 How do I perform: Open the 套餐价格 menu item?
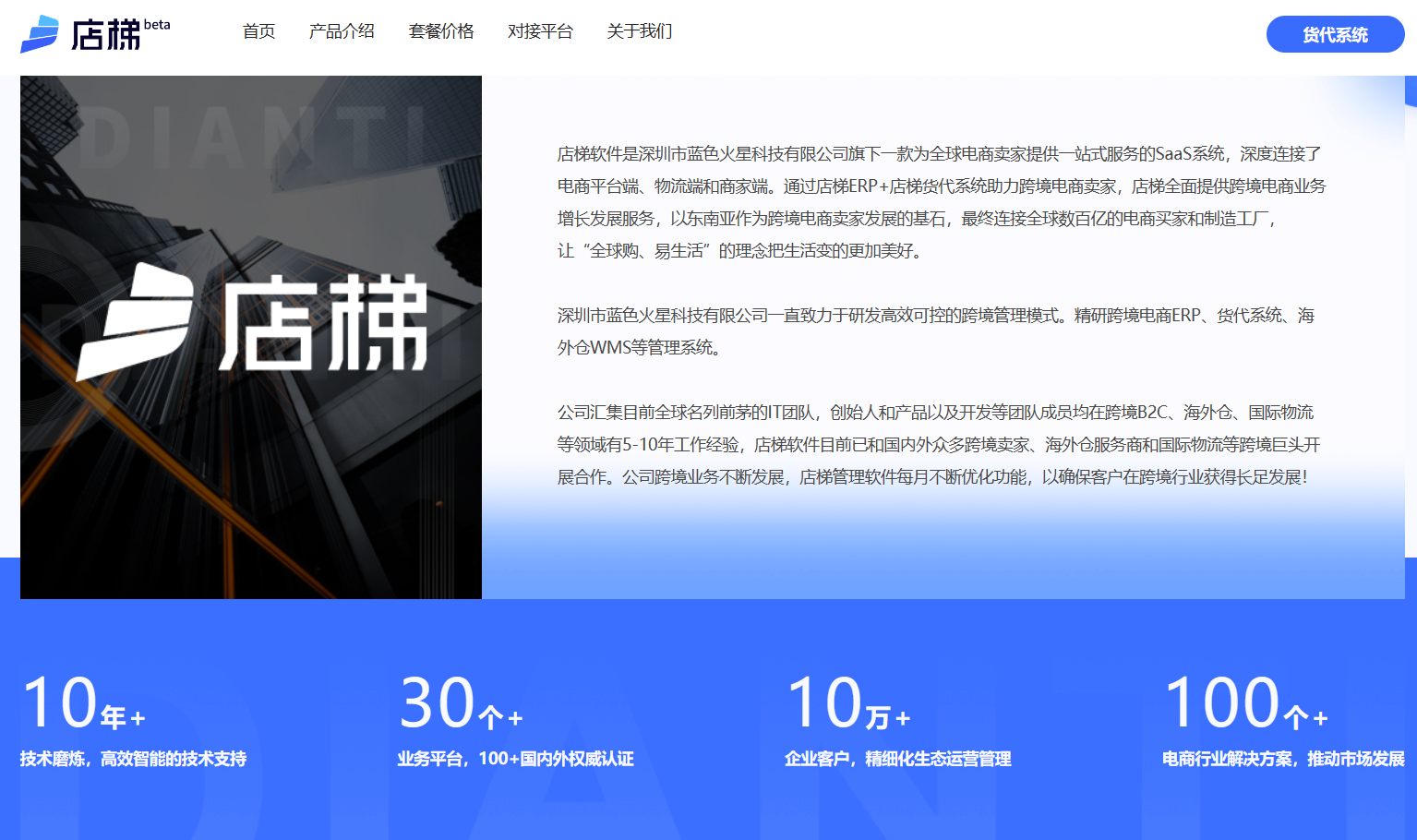tap(441, 31)
